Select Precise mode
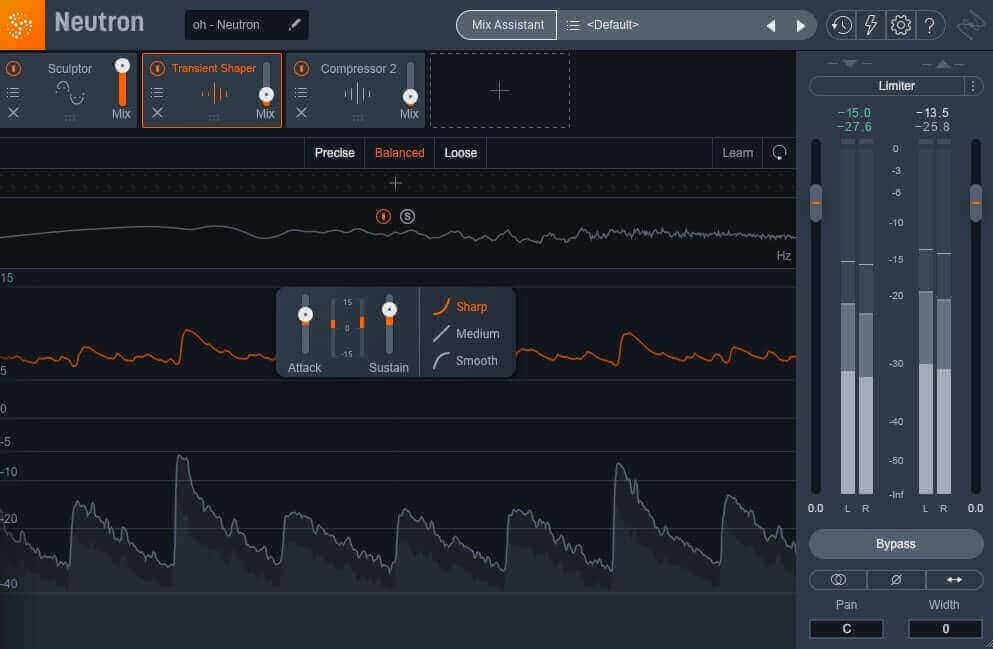The image size is (993, 649). click(334, 153)
